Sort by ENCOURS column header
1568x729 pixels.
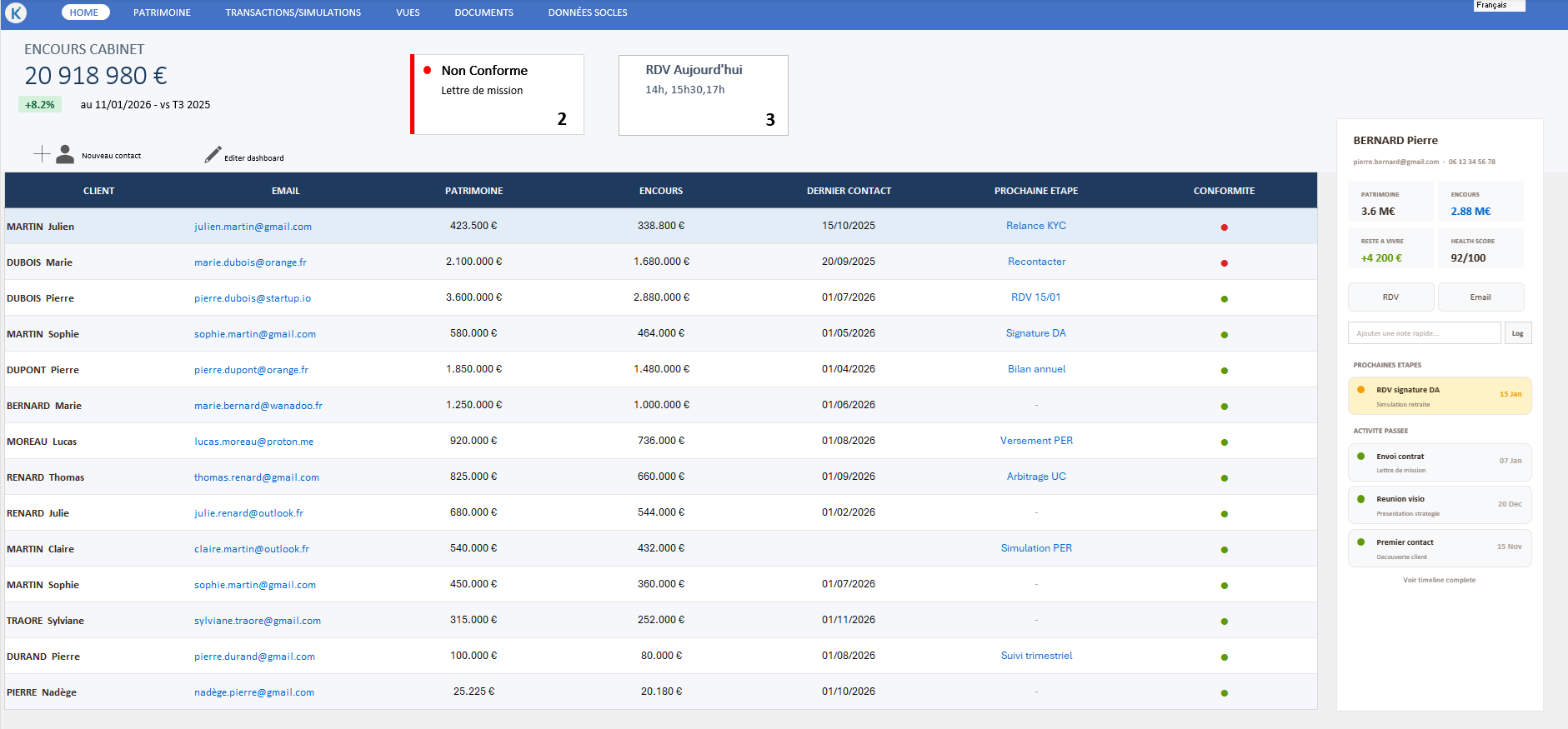click(661, 191)
